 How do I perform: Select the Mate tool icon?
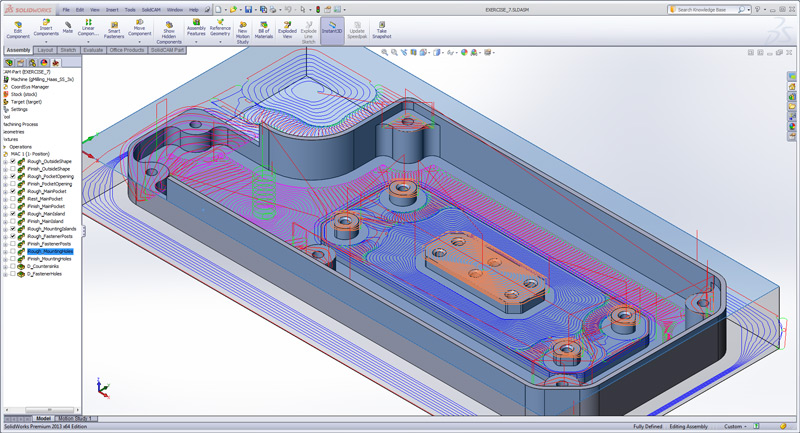[x=68, y=26]
